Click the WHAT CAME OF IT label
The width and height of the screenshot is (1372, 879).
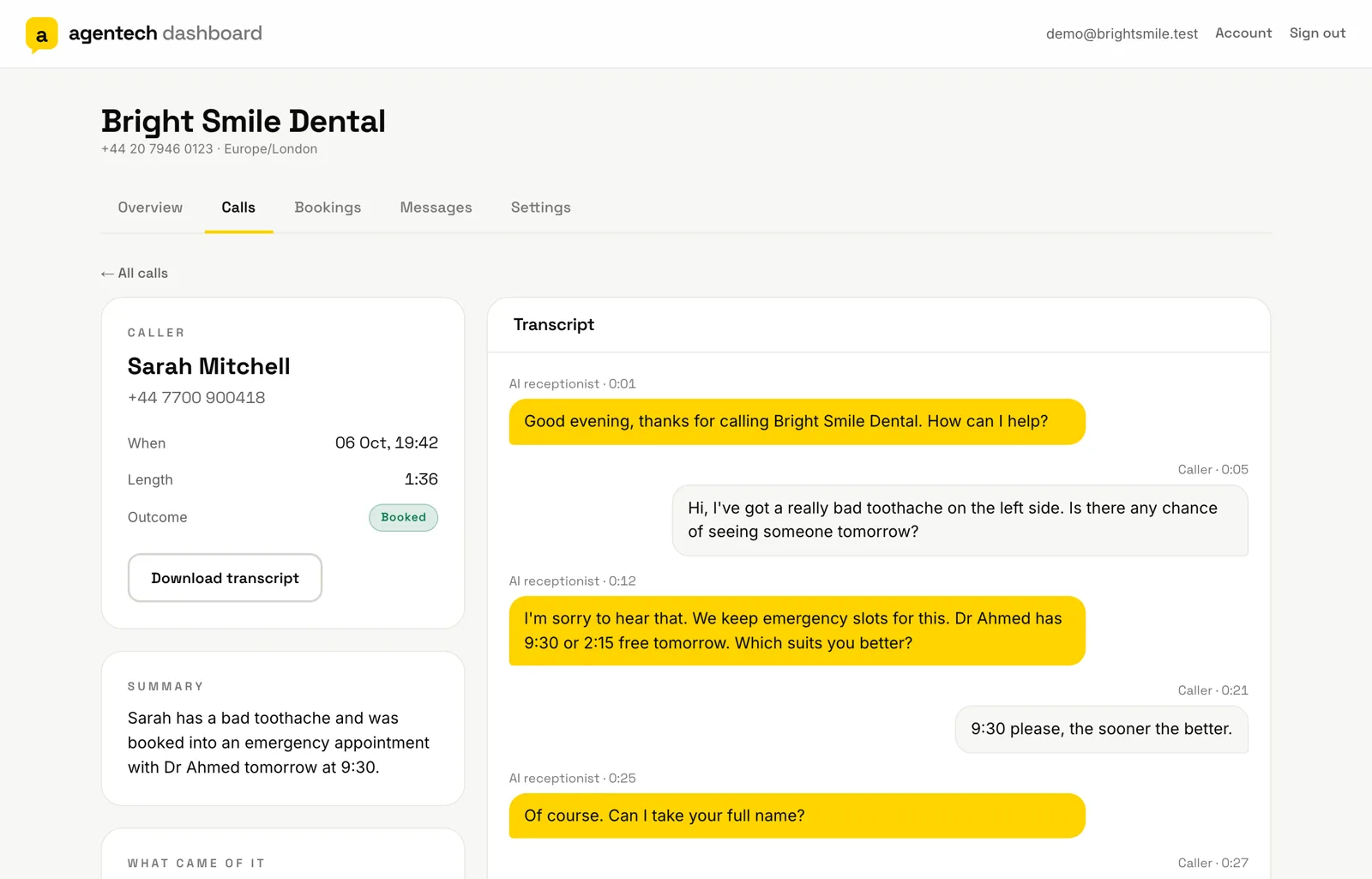(x=196, y=864)
